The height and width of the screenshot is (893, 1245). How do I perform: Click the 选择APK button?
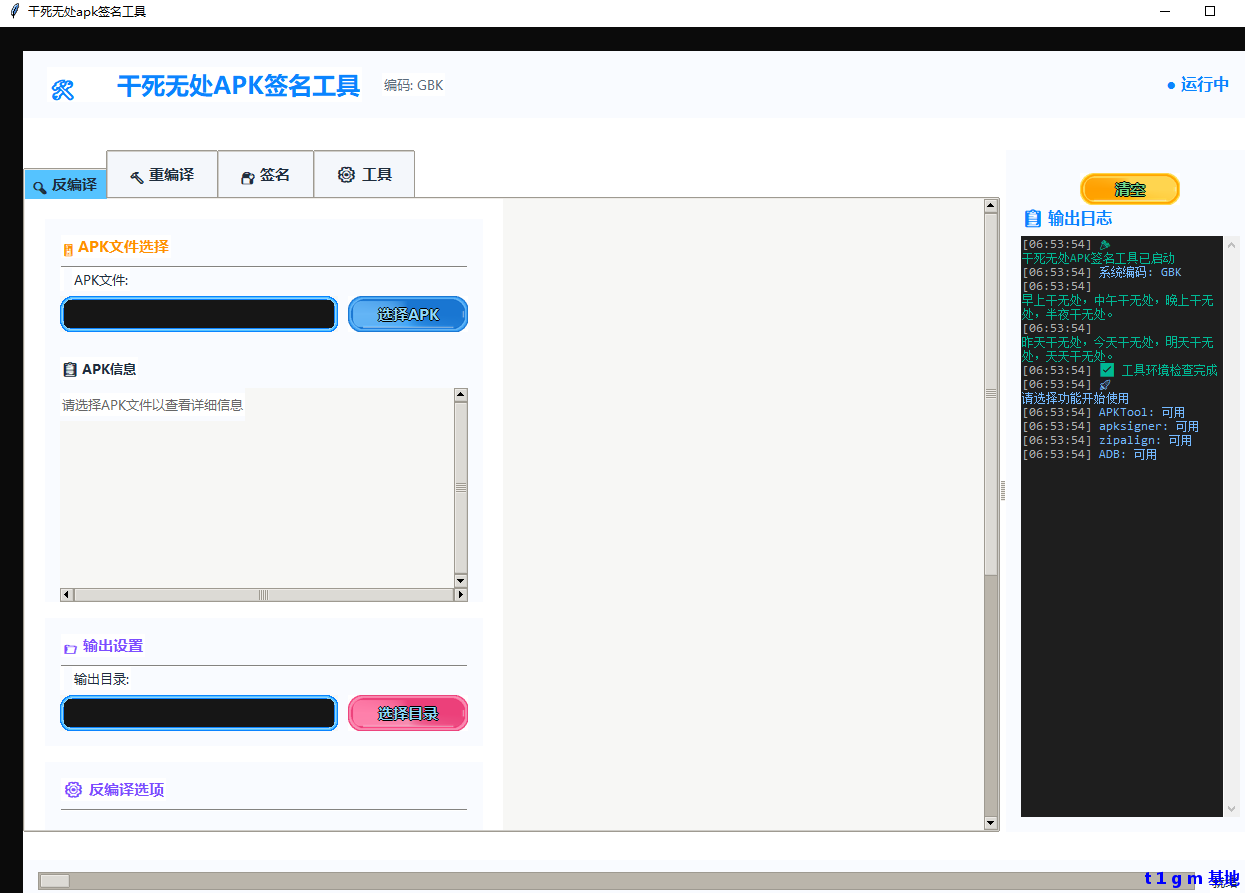tap(408, 314)
